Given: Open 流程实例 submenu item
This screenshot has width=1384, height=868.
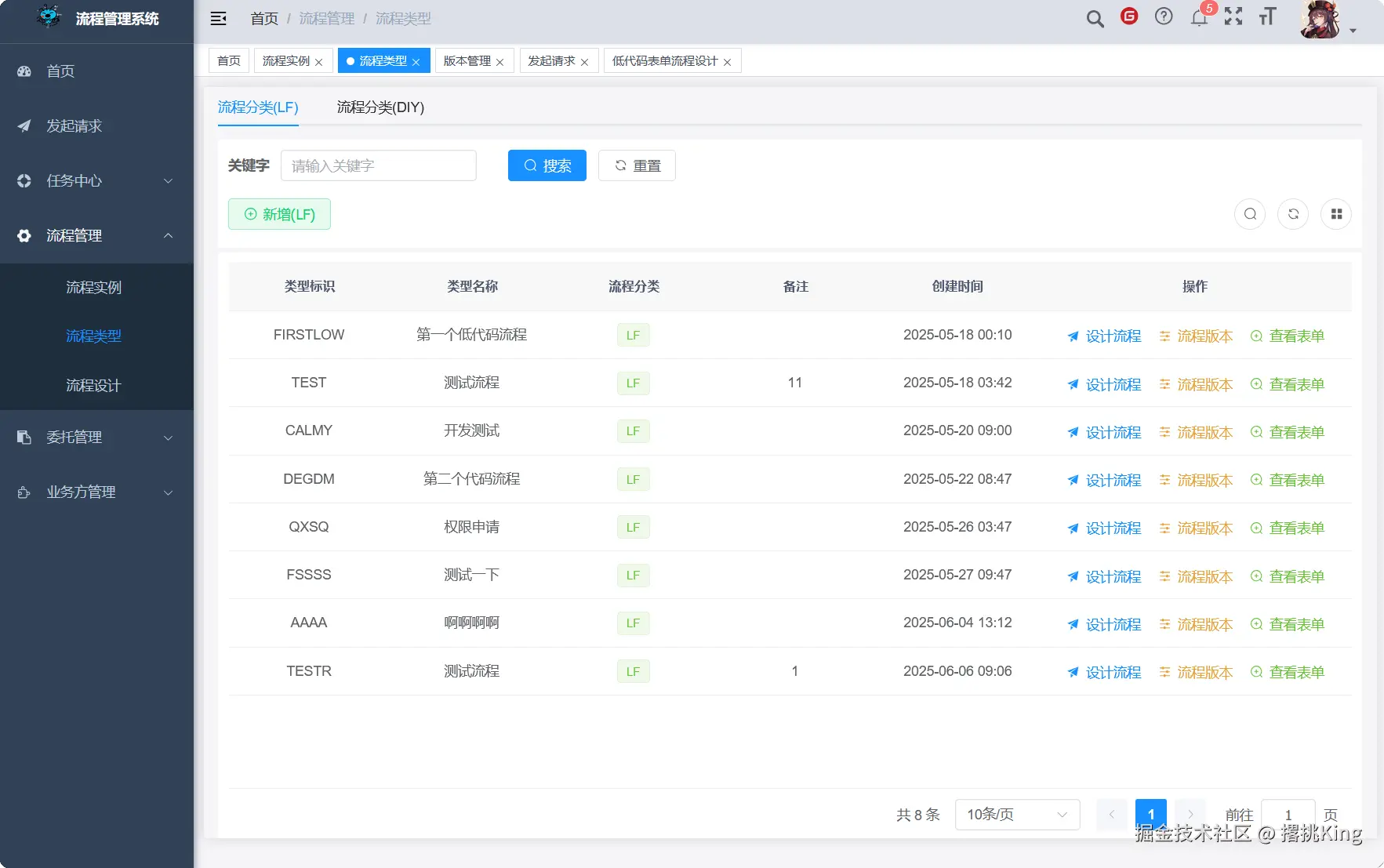Looking at the screenshot, I should [x=96, y=288].
